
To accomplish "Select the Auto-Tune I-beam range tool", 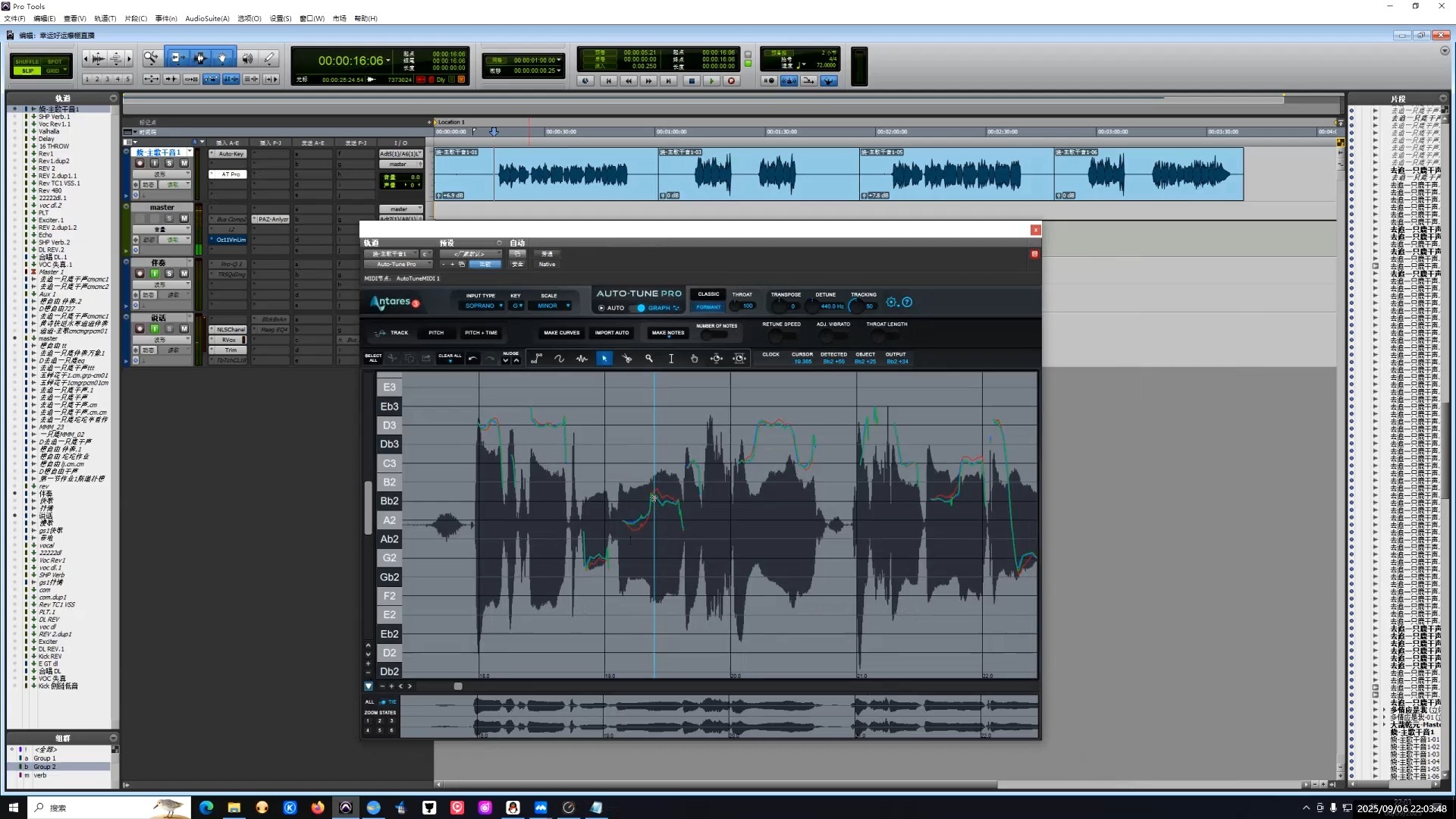I will click(x=671, y=359).
